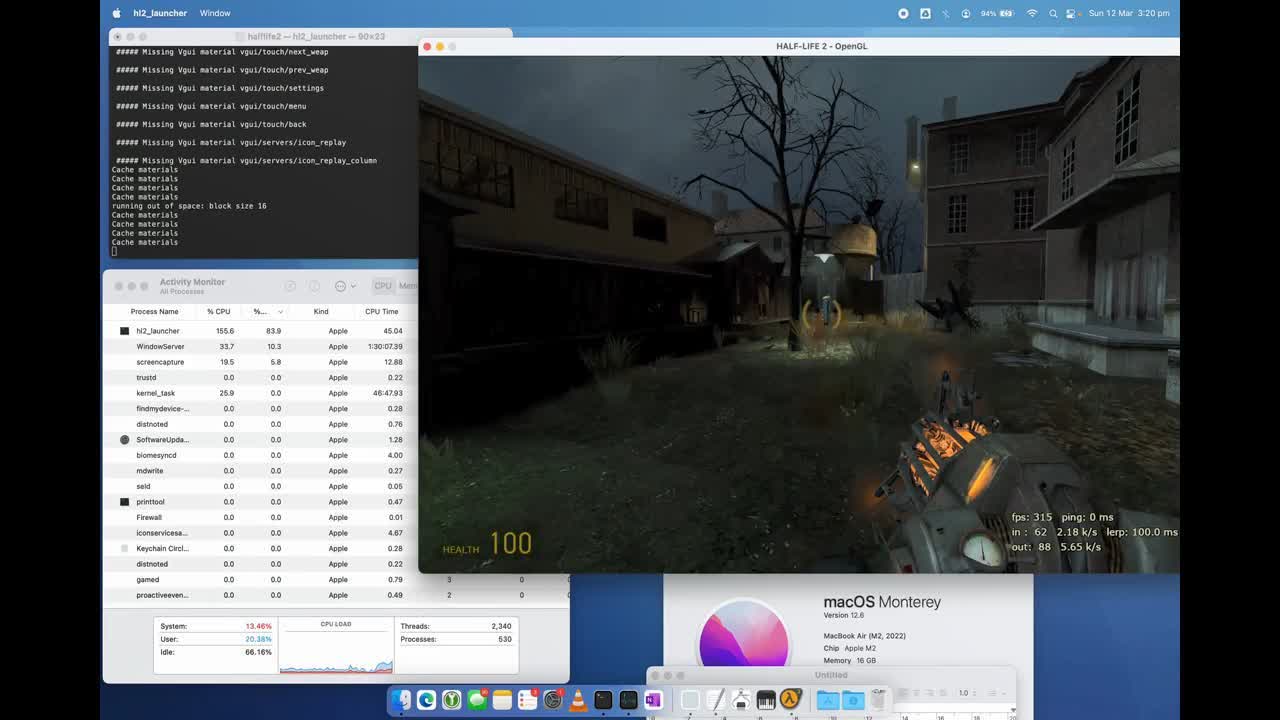The width and height of the screenshot is (1280, 720).
Task: Open Microsoft Edge from the Dock
Action: [x=426, y=700]
